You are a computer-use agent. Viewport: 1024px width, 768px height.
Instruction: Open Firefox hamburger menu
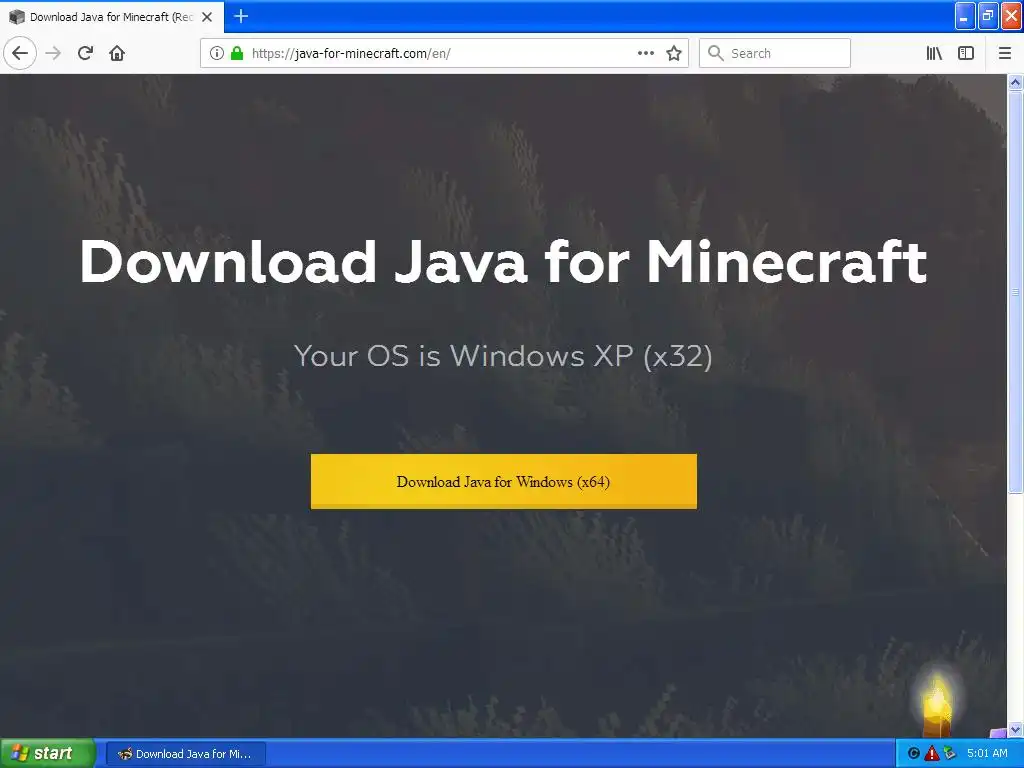pos(1004,53)
